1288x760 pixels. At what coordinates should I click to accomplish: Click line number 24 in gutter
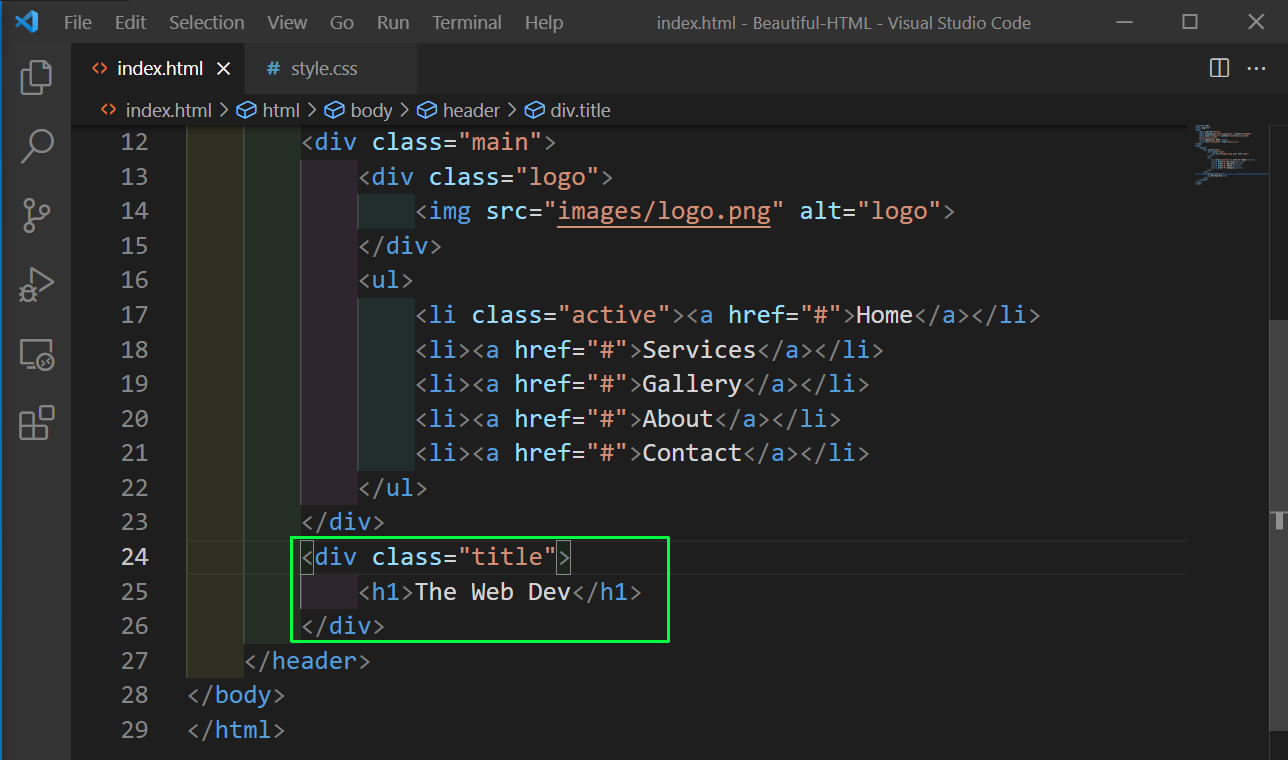coord(134,557)
